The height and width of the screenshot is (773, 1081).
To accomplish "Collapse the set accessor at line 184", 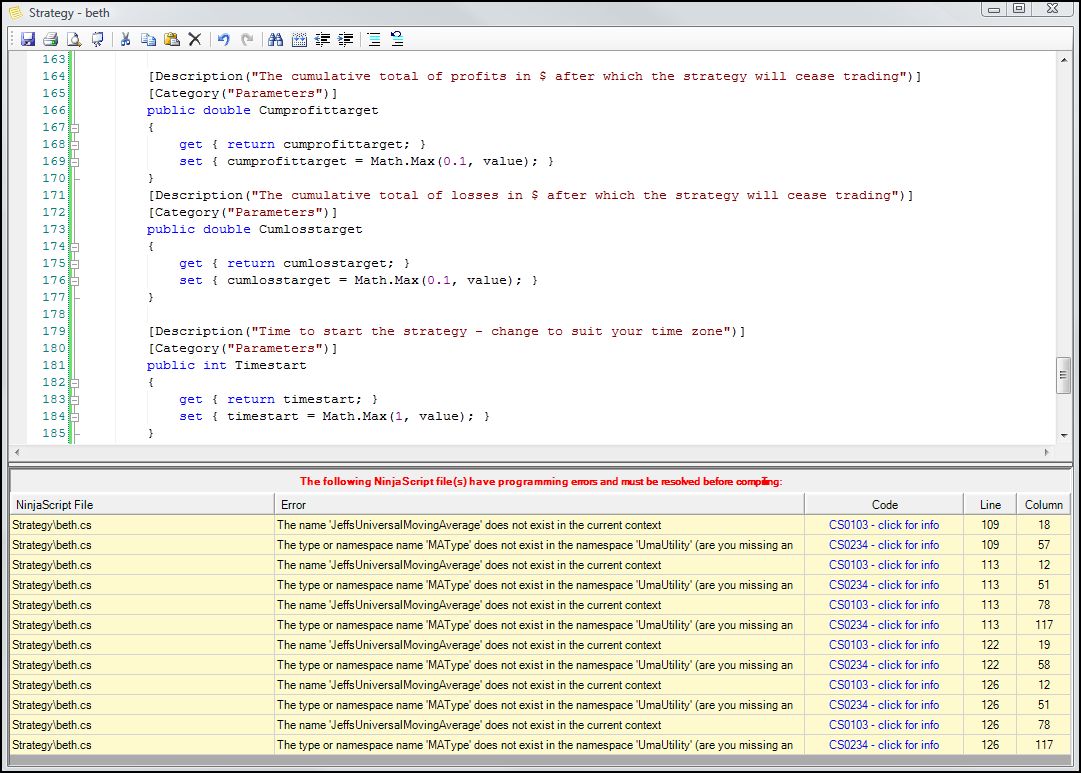I will coord(74,416).
